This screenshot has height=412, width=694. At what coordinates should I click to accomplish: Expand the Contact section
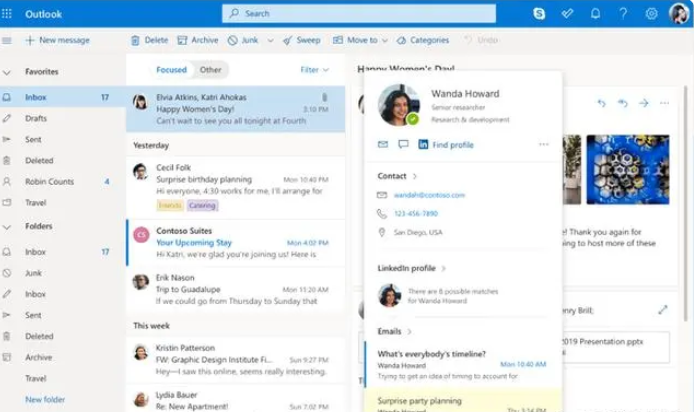(397, 176)
